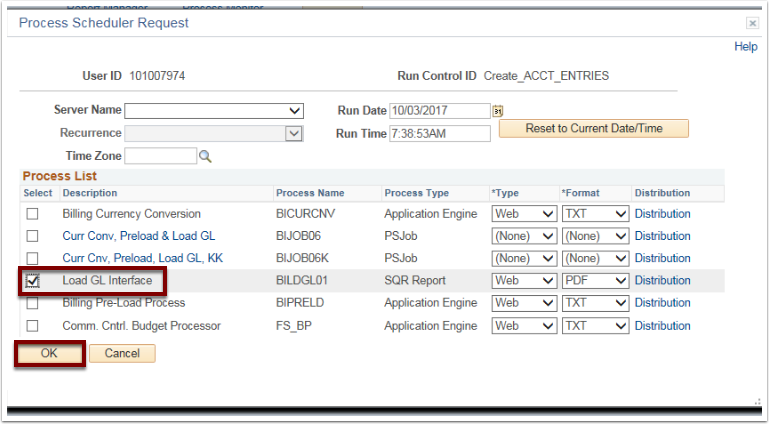Click into the Run Date field

tap(440, 111)
